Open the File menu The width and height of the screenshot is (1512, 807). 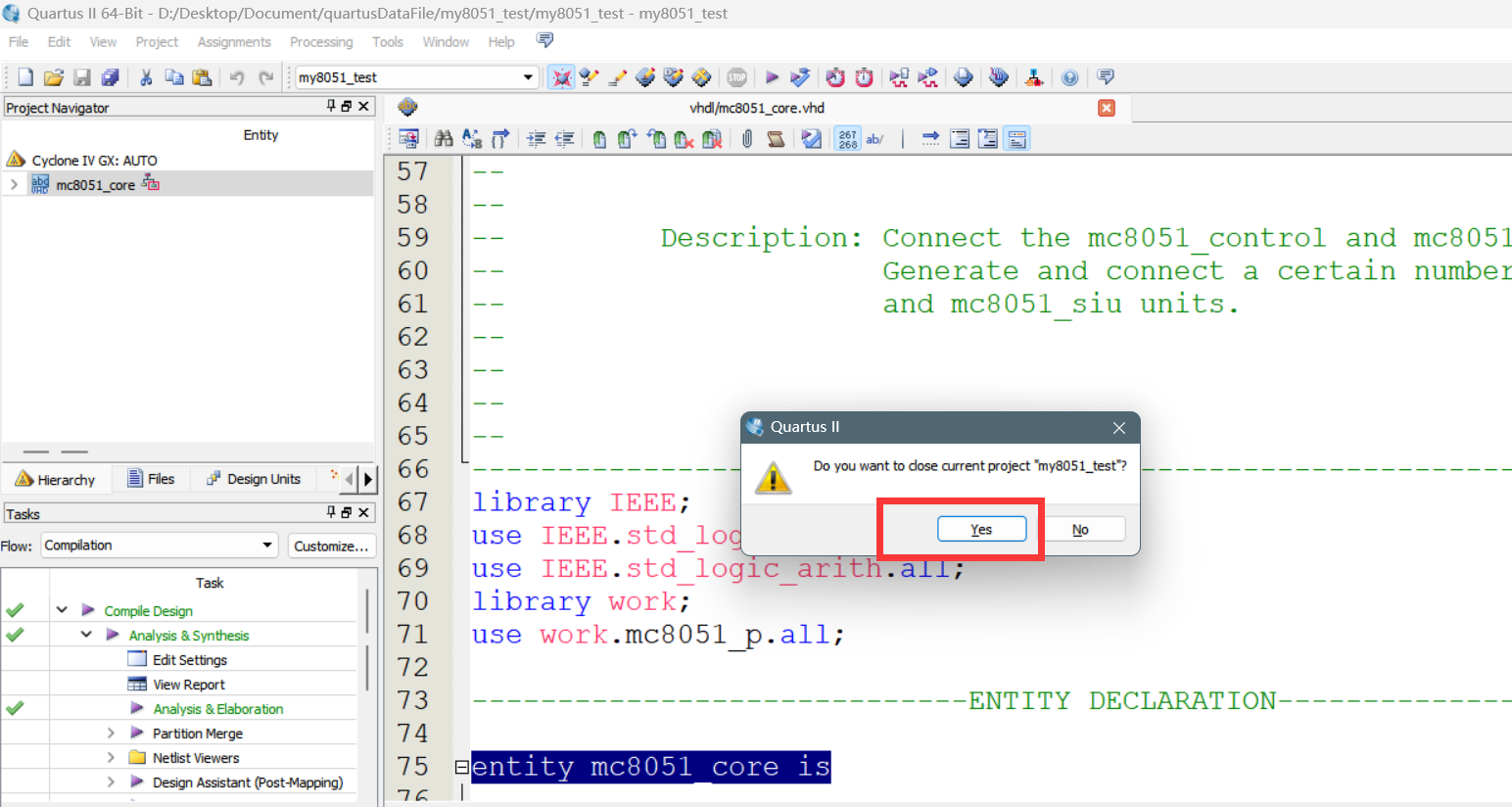(19, 42)
